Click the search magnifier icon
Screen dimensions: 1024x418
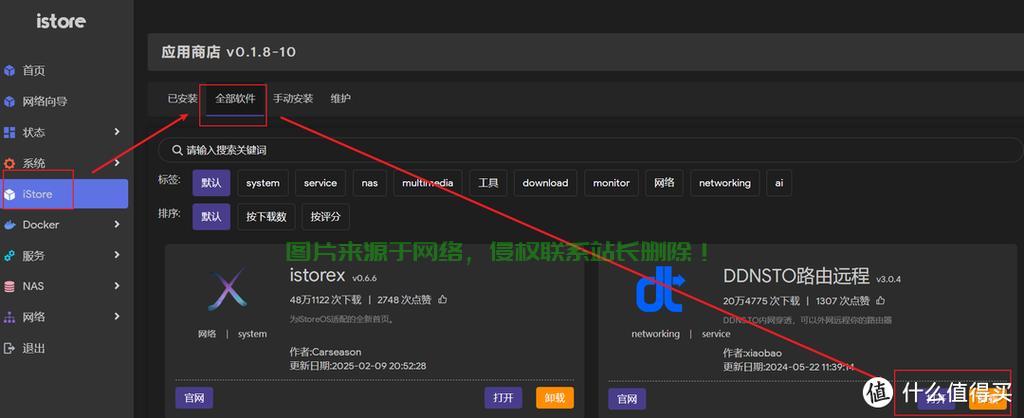pos(177,150)
